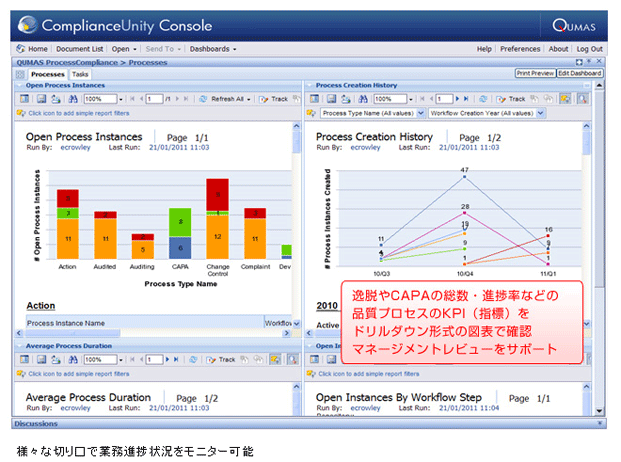Click the page number field in the Open Process Instances toolbar
The width and height of the screenshot is (621, 462).
tap(154, 99)
